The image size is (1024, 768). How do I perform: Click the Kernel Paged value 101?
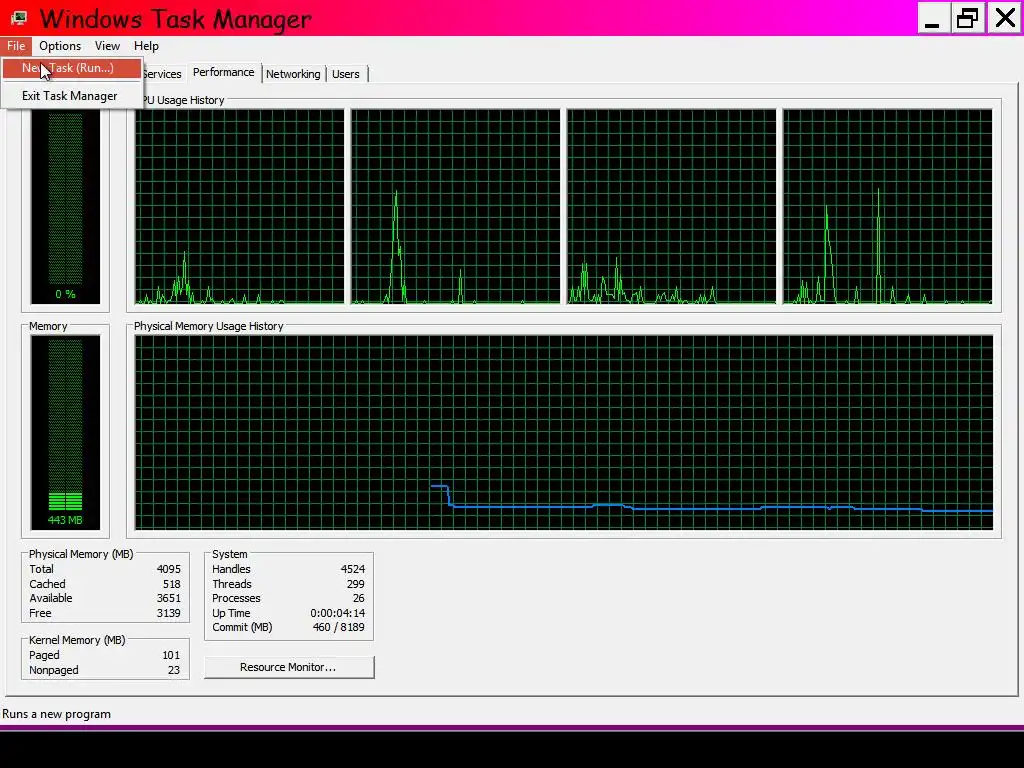click(171, 656)
